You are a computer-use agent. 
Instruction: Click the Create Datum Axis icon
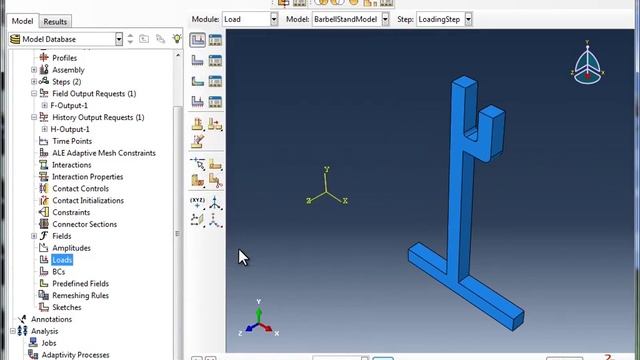pos(215,202)
